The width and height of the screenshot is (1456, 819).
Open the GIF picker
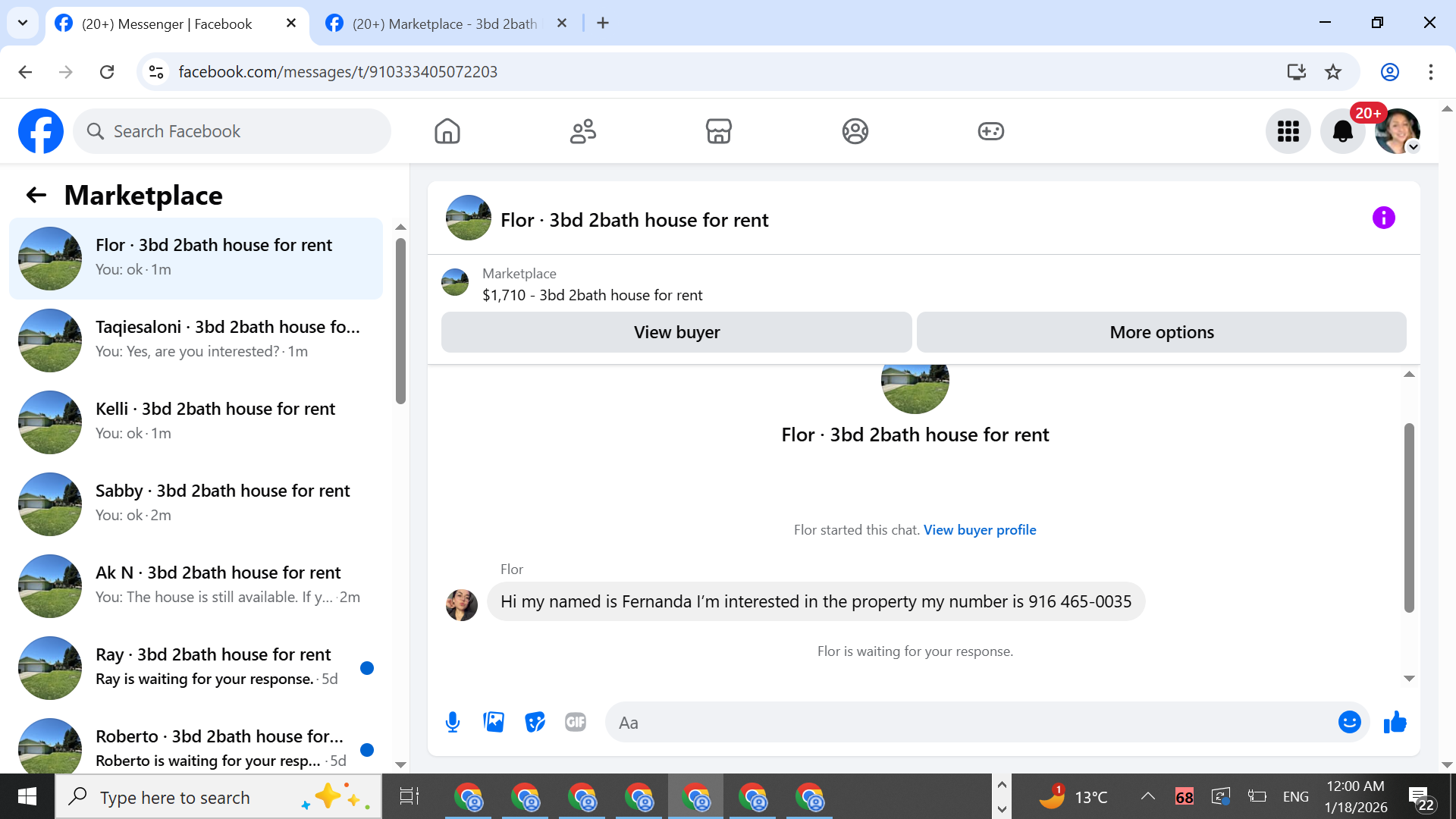click(576, 722)
